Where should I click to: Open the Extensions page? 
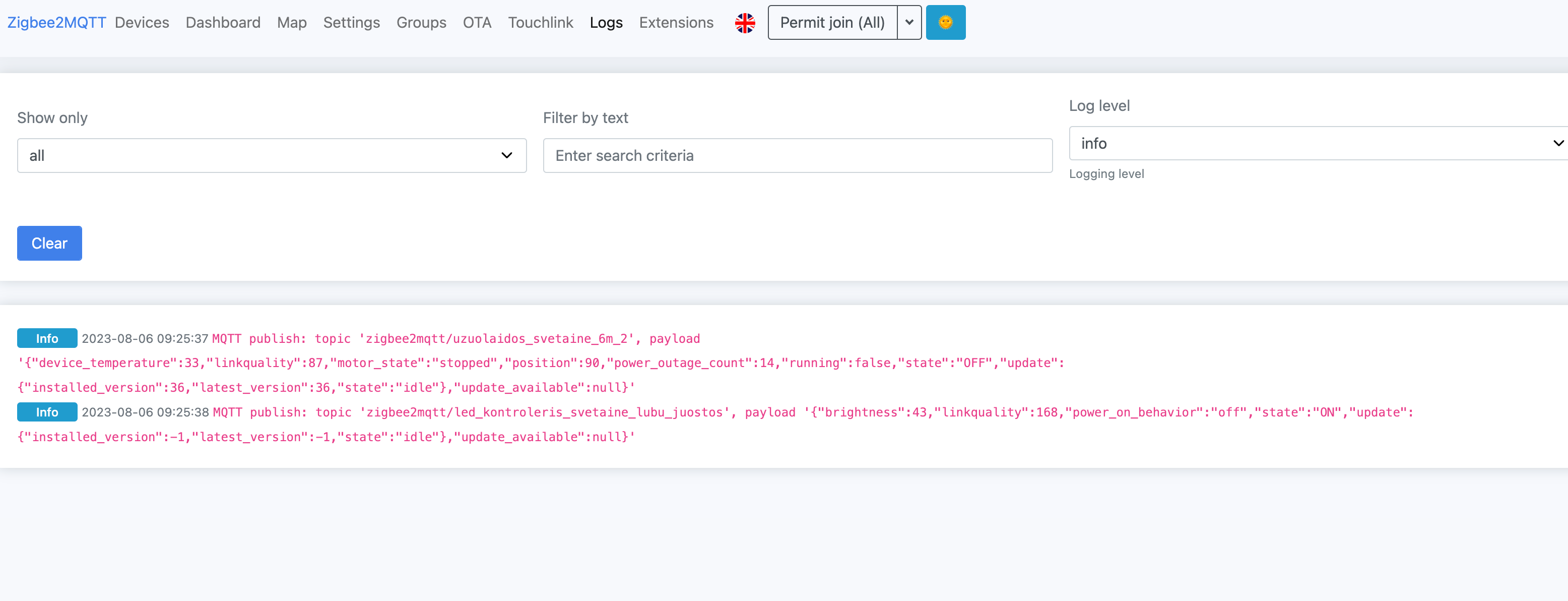coord(676,23)
